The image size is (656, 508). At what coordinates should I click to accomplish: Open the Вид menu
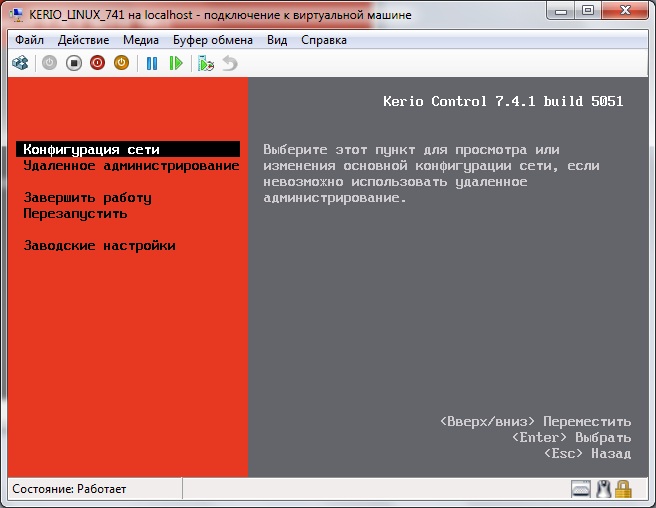coord(277,40)
